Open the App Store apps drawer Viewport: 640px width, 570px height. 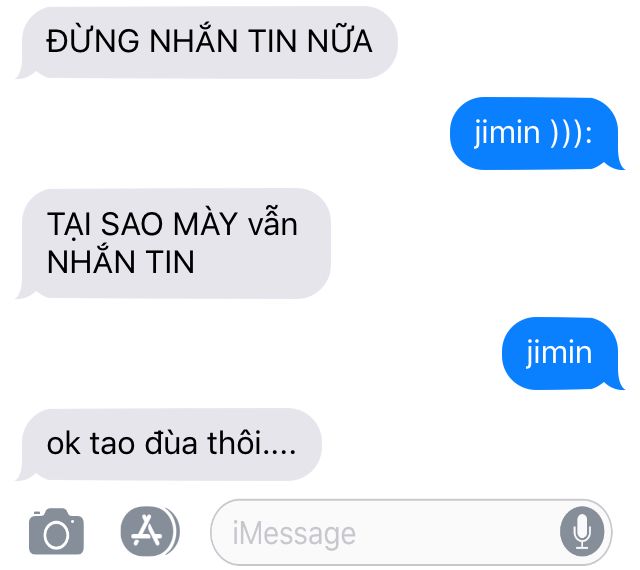(150, 531)
